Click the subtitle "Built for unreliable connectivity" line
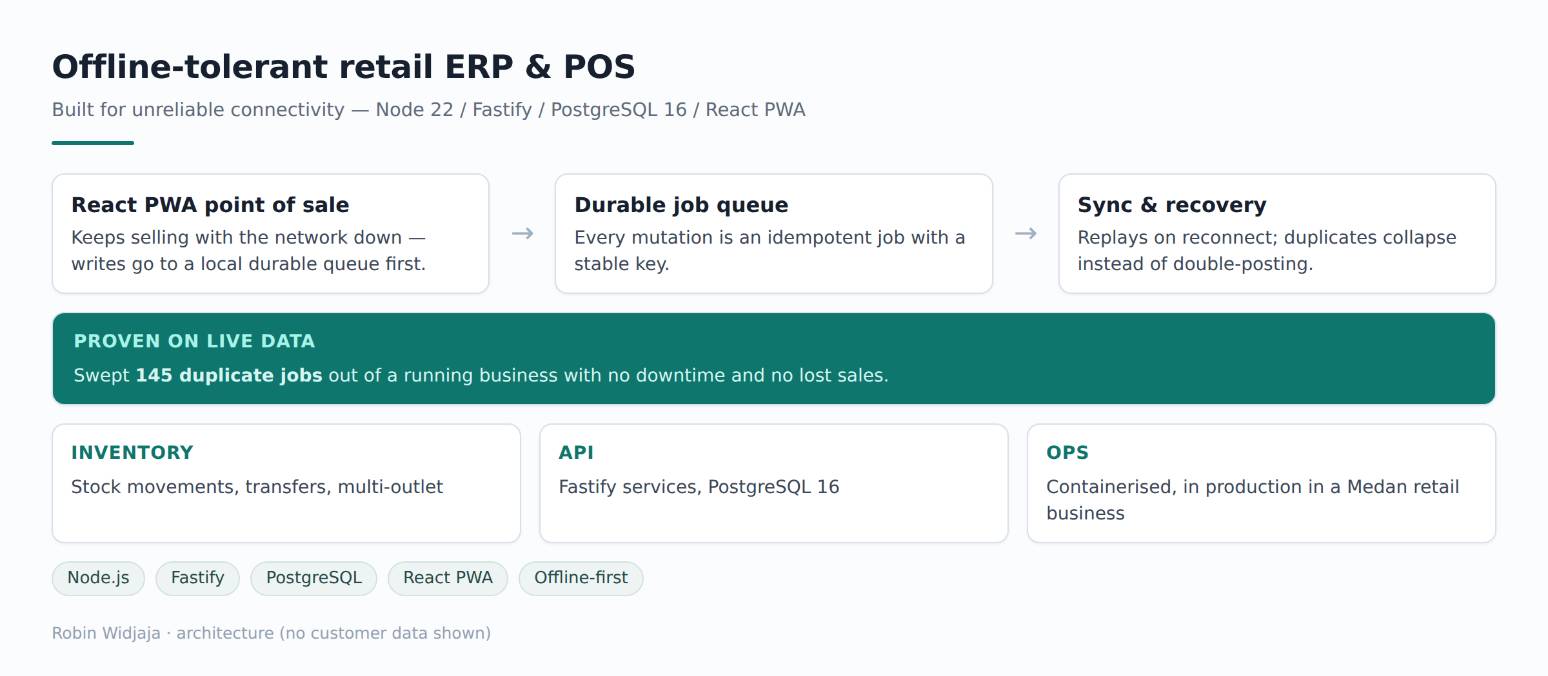Viewport: 1548px width, 676px height. (428, 110)
